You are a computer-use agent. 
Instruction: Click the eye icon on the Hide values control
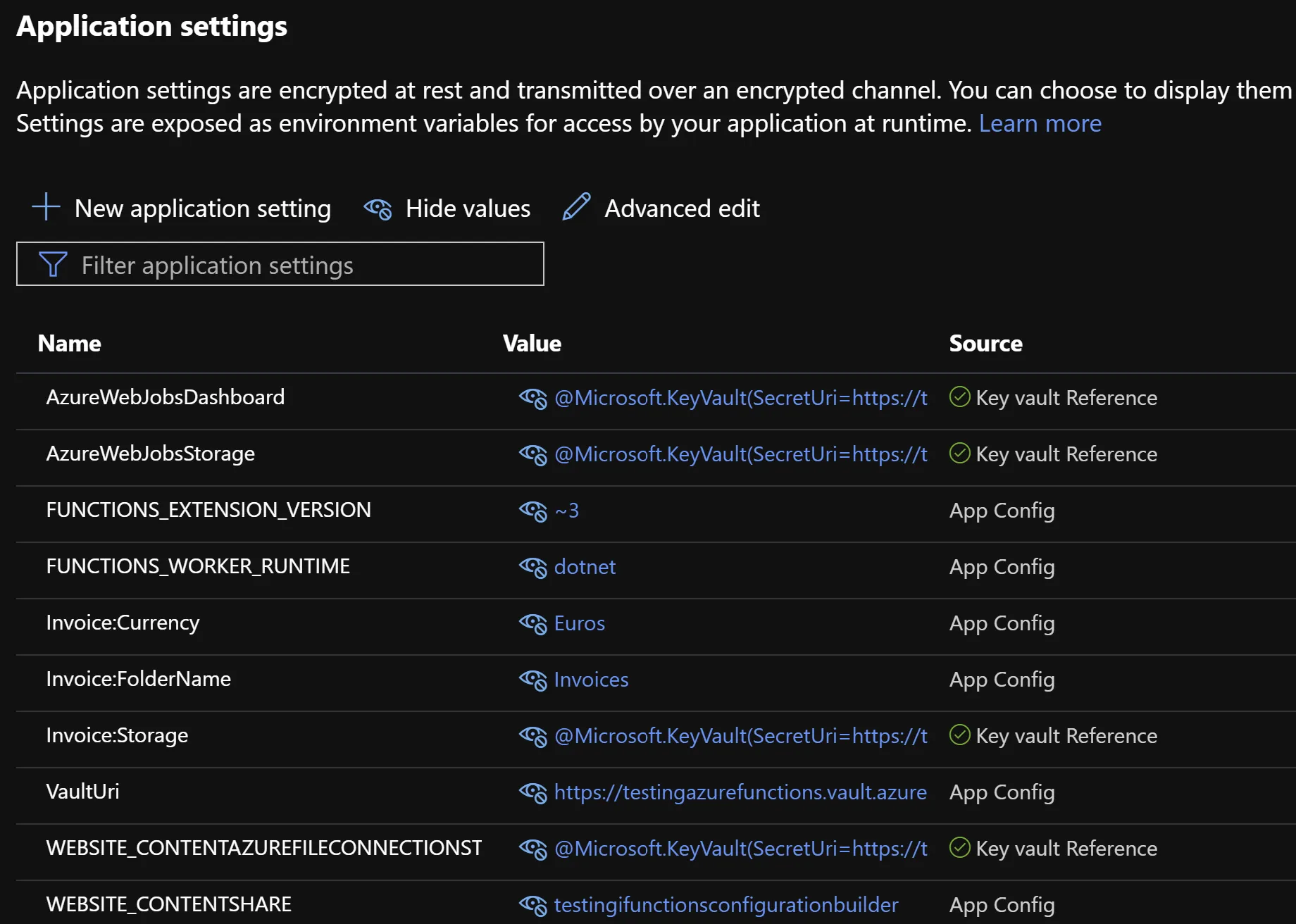[378, 208]
